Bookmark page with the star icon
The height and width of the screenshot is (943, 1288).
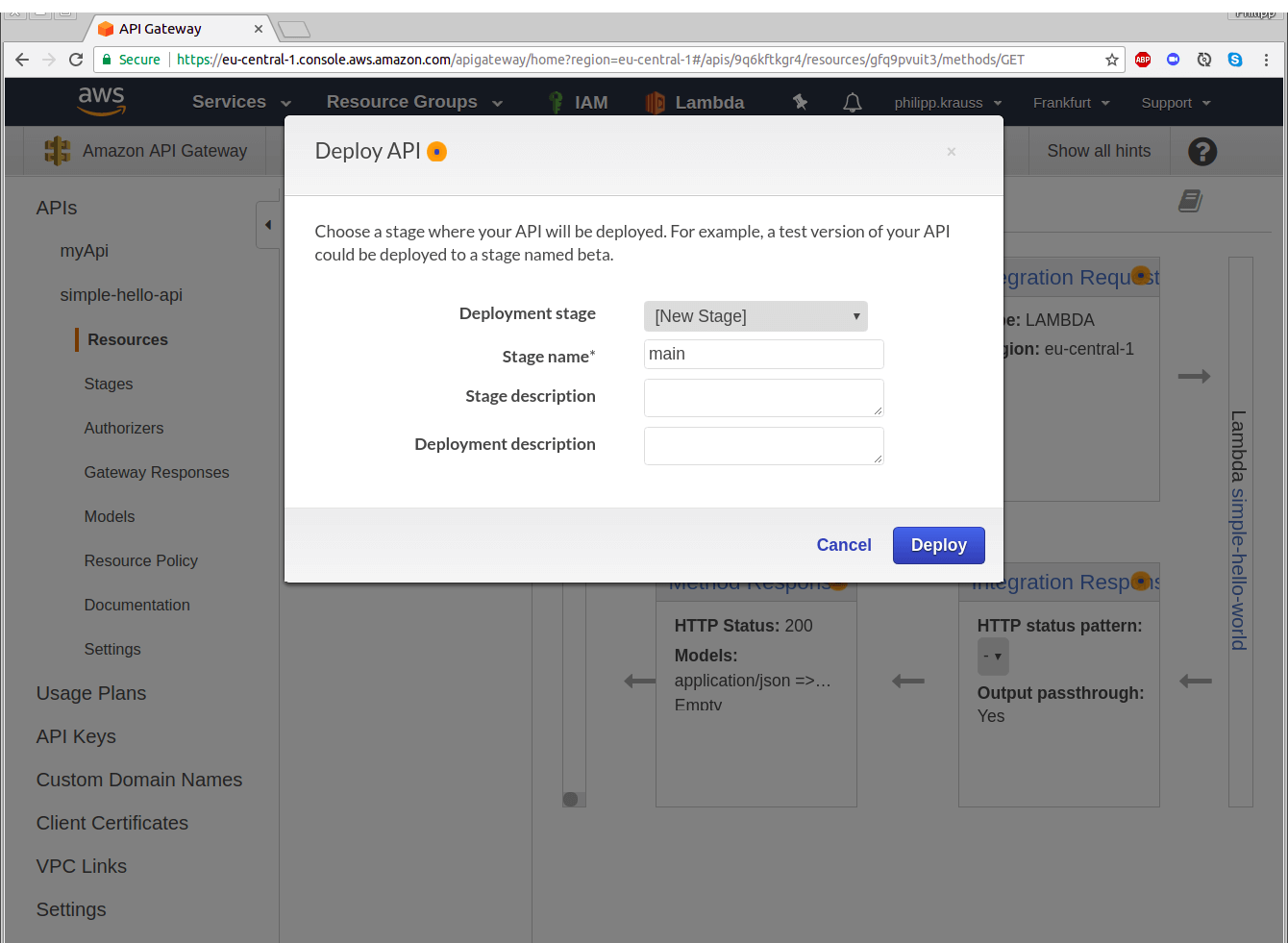tap(1111, 60)
